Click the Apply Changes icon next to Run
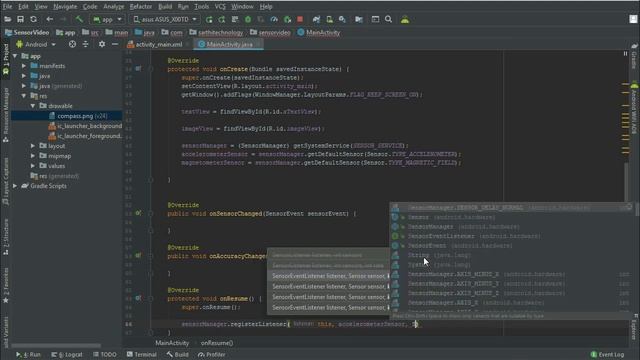Viewport: 640px width, 360px height. coord(222,19)
